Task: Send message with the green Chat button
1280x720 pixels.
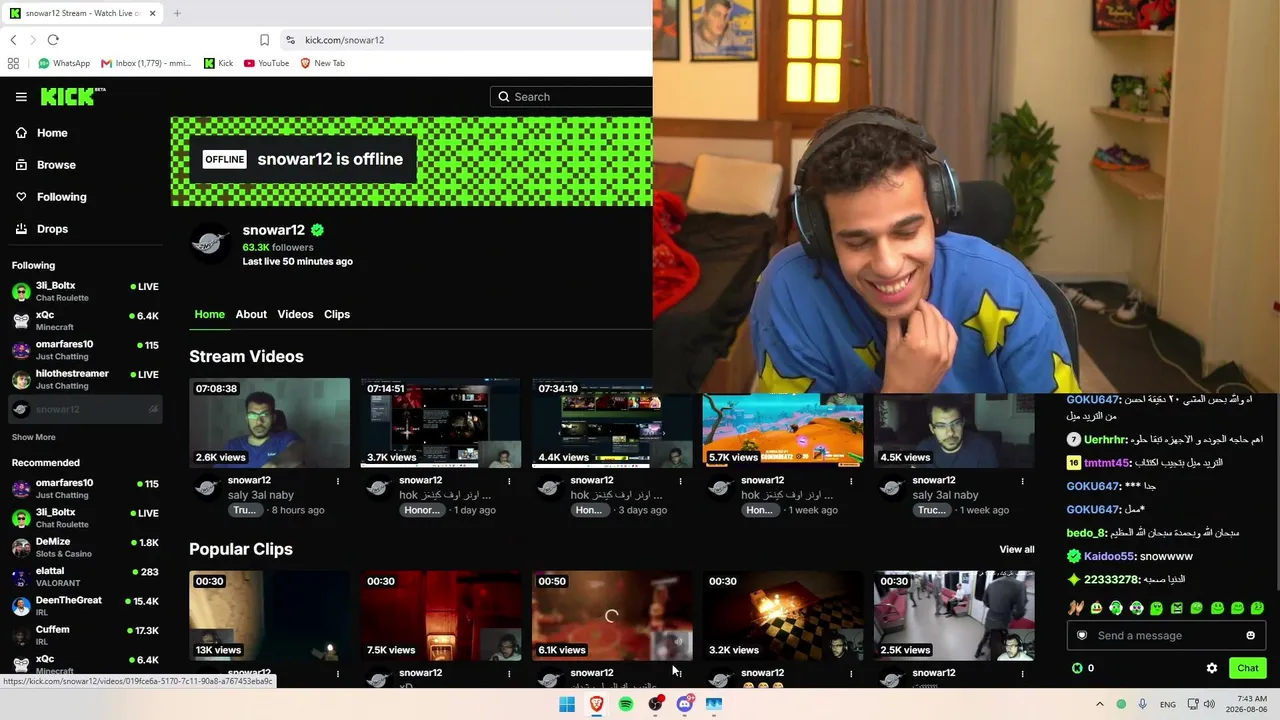Action: 1248,668
